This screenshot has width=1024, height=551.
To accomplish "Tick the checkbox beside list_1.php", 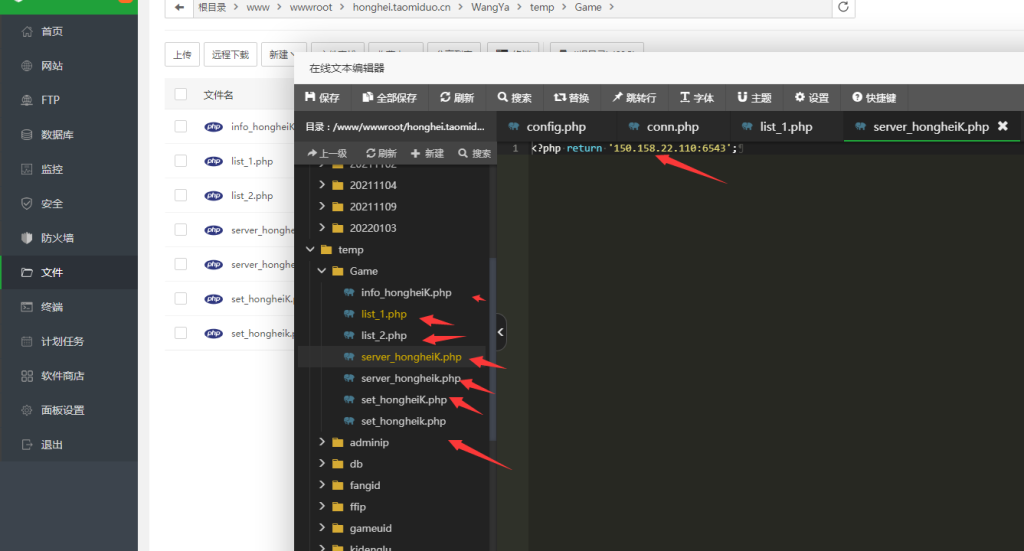I will [x=181, y=161].
